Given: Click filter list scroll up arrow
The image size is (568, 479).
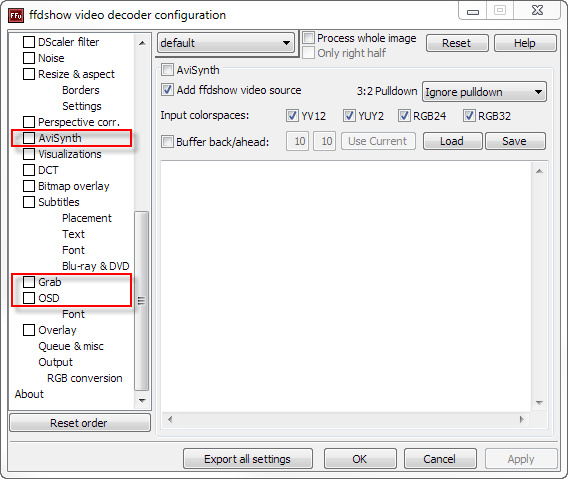Looking at the screenshot, I should tap(142, 43).
